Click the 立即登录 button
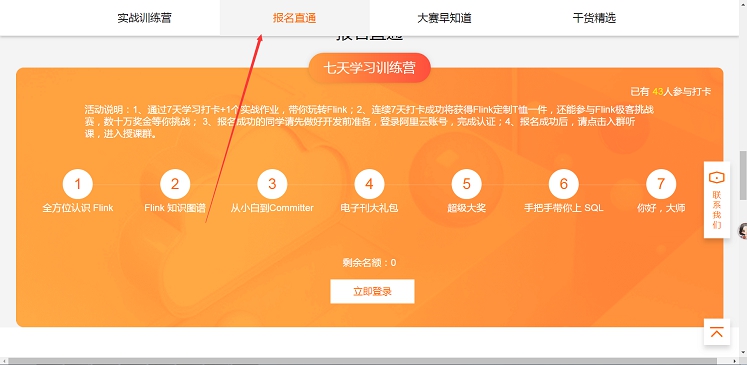 [372, 291]
